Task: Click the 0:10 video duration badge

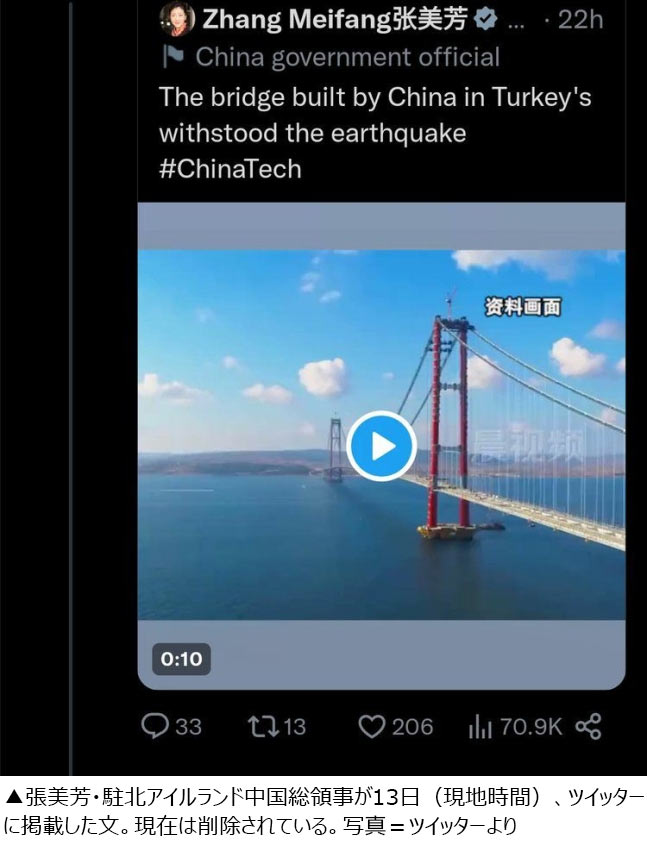Action: pyautogui.click(x=181, y=658)
